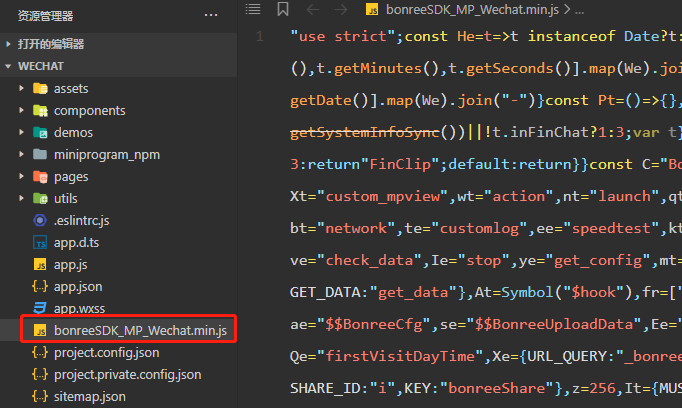Screen dimensions: 682x408
Task: Open app.json in the file tree
Action: (78, 285)
